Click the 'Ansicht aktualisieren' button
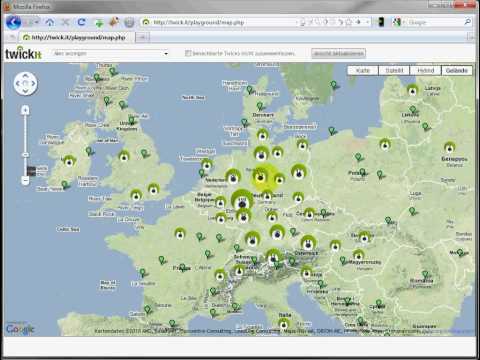 [338, 53]
